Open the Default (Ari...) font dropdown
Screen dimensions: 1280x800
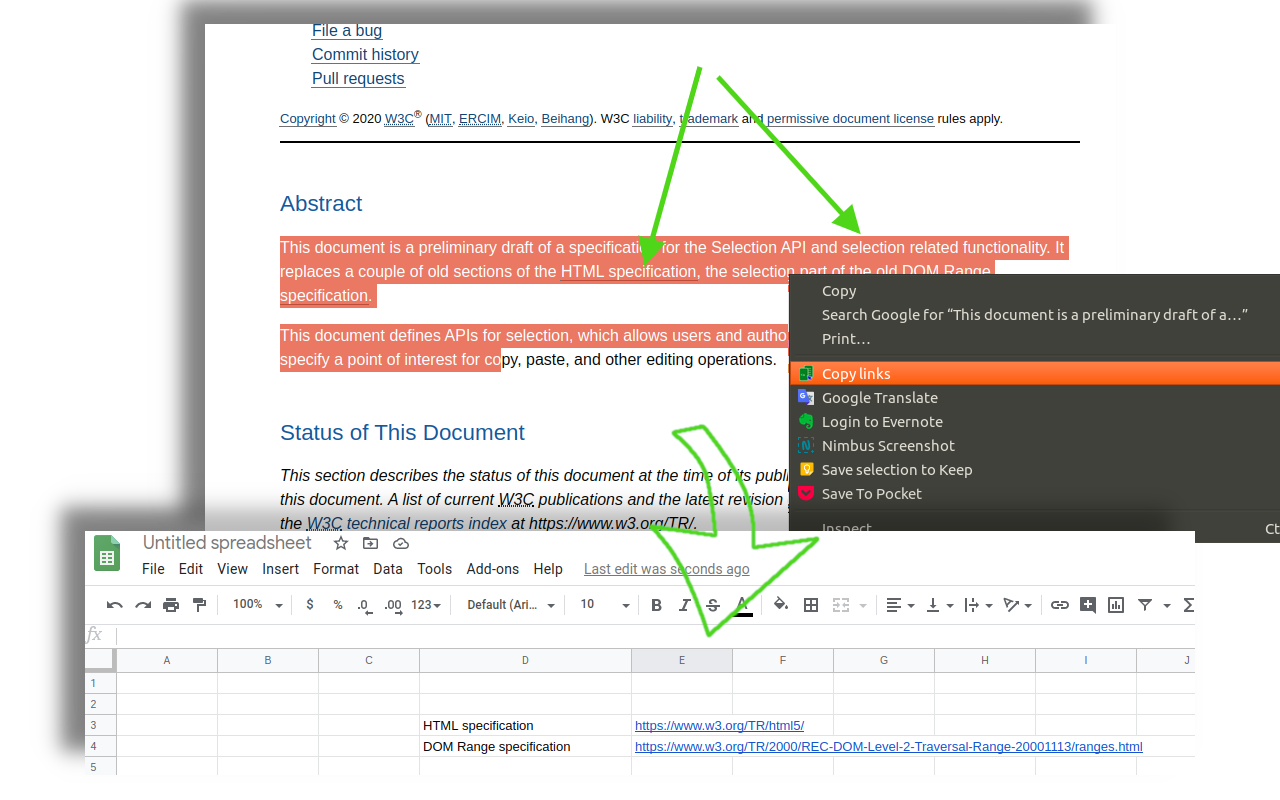point(511,605)
